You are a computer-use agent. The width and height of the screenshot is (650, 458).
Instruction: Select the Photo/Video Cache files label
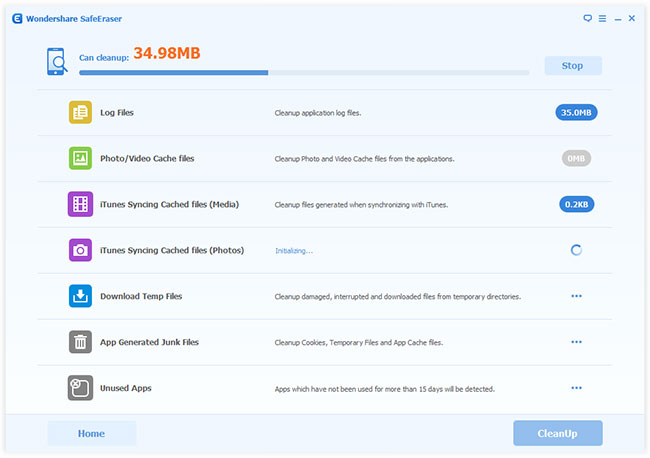147,158
